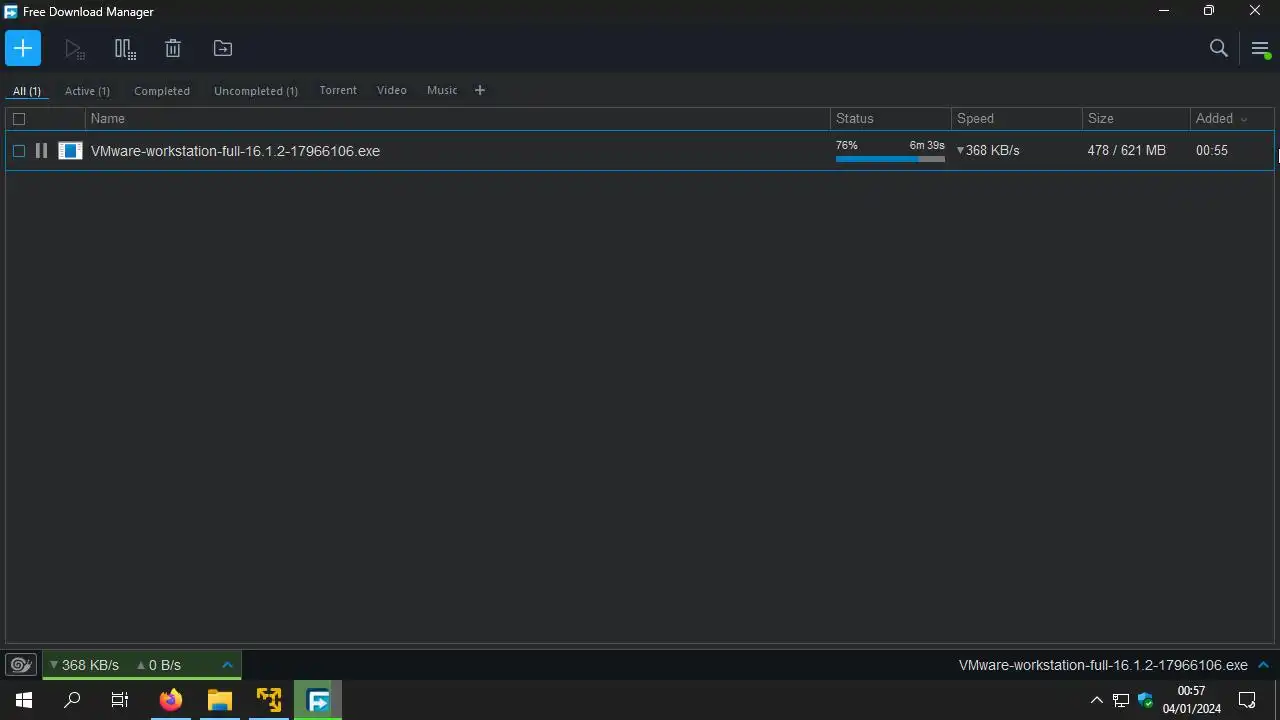Sort by the Name column header

pos(457,118)
